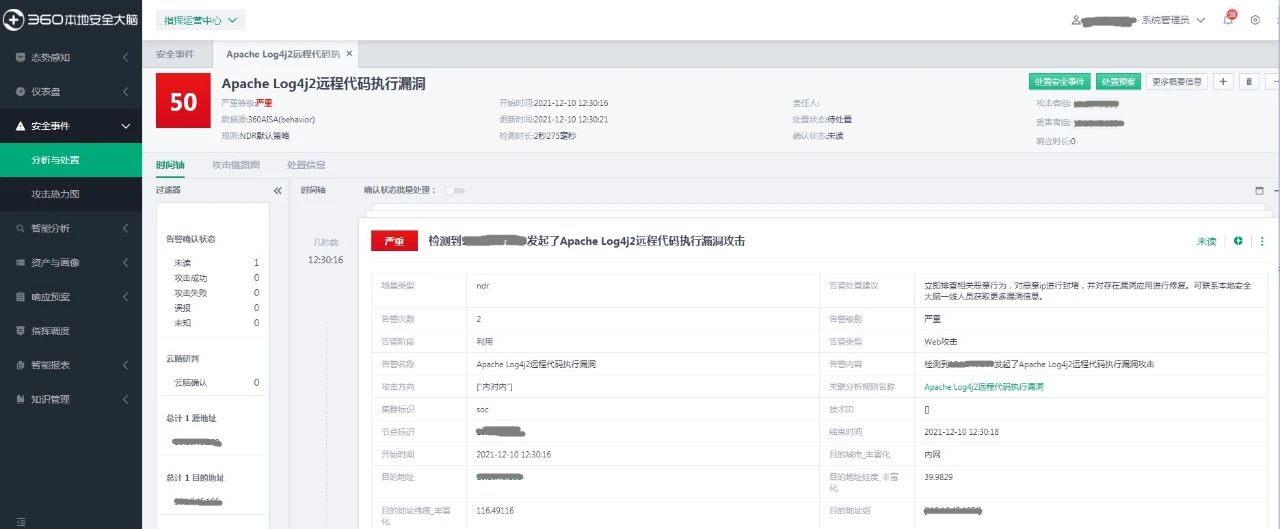The width and height of the screenshot is (1280, 529).
Task: Click the window expand icon above the alert card
Action: coord(1259,190)
